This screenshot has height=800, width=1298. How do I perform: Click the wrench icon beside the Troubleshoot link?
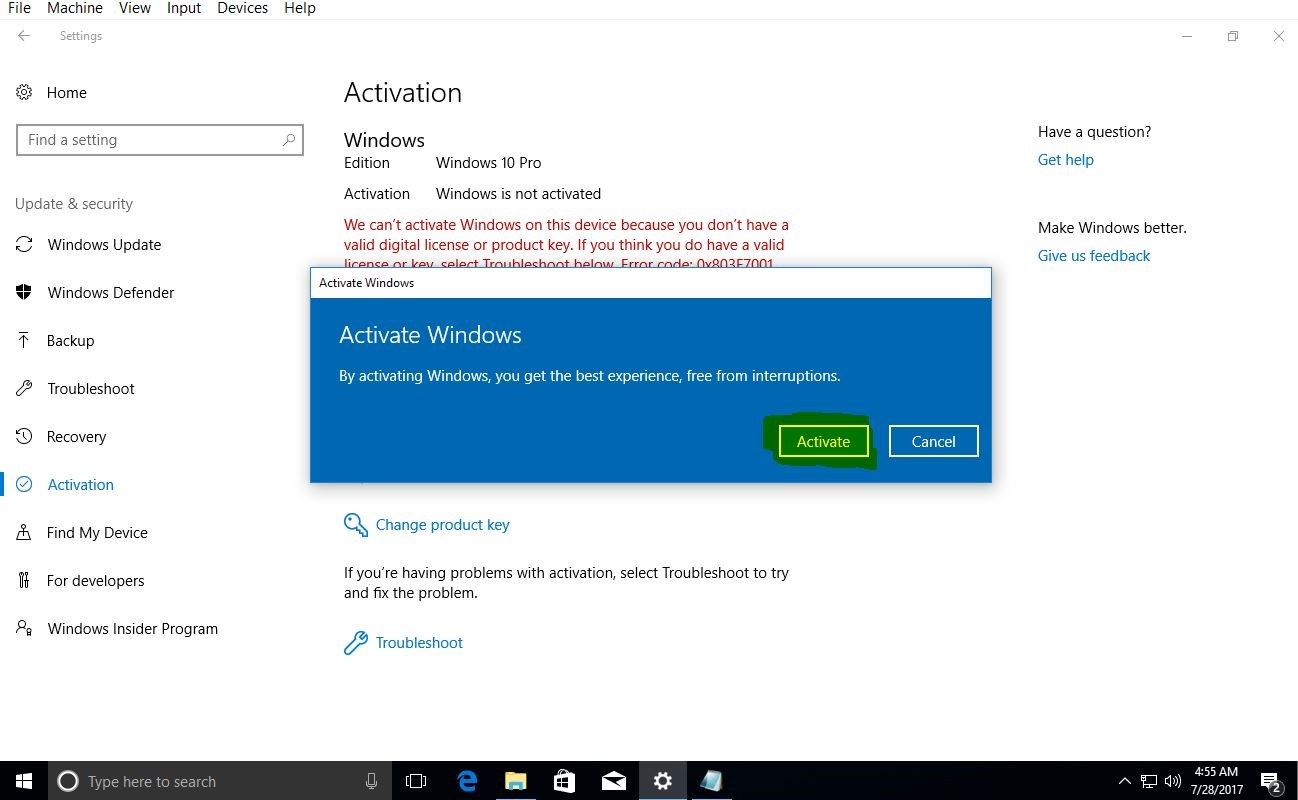(x=355, y=643)
